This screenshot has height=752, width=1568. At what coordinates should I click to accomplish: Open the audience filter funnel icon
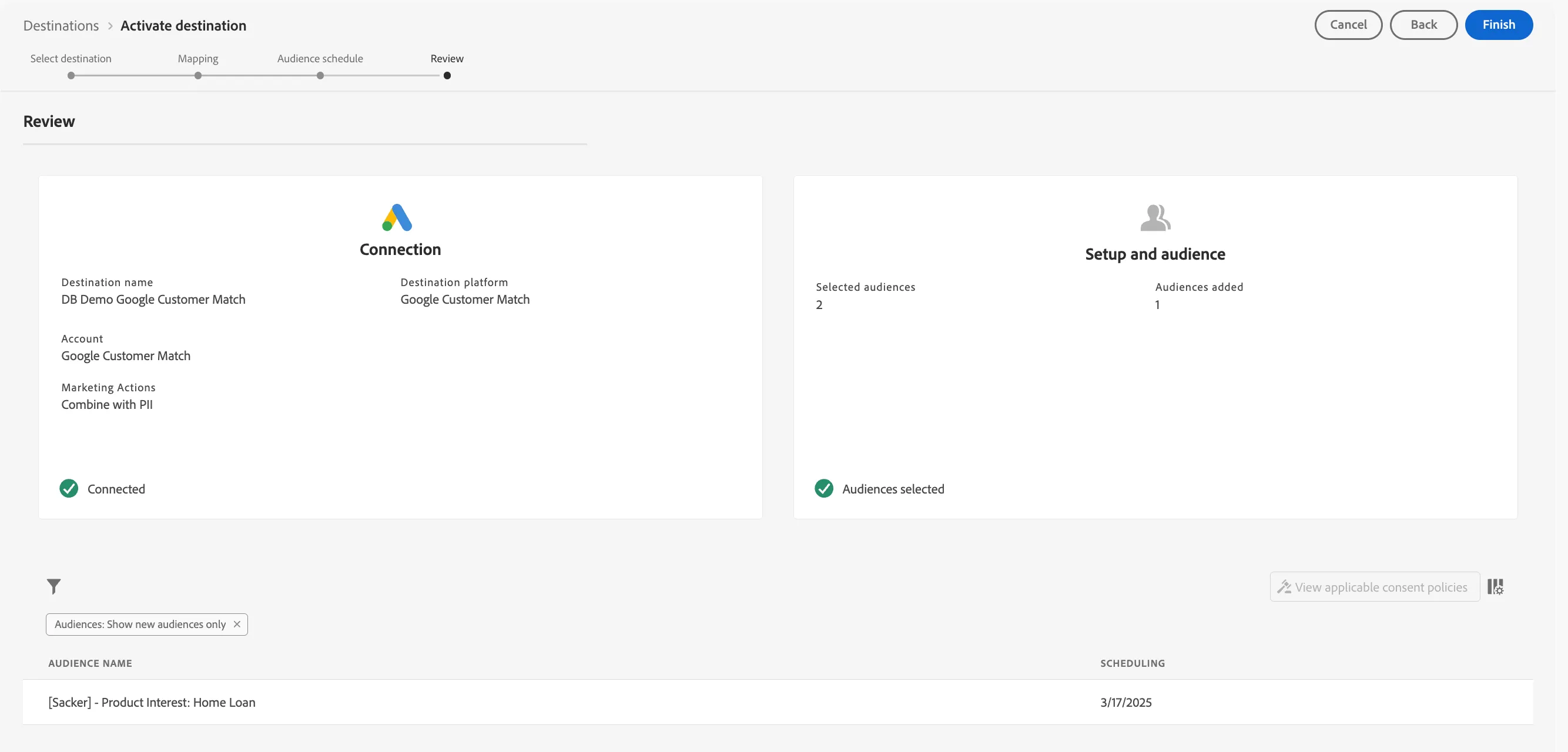coord(53,586)
